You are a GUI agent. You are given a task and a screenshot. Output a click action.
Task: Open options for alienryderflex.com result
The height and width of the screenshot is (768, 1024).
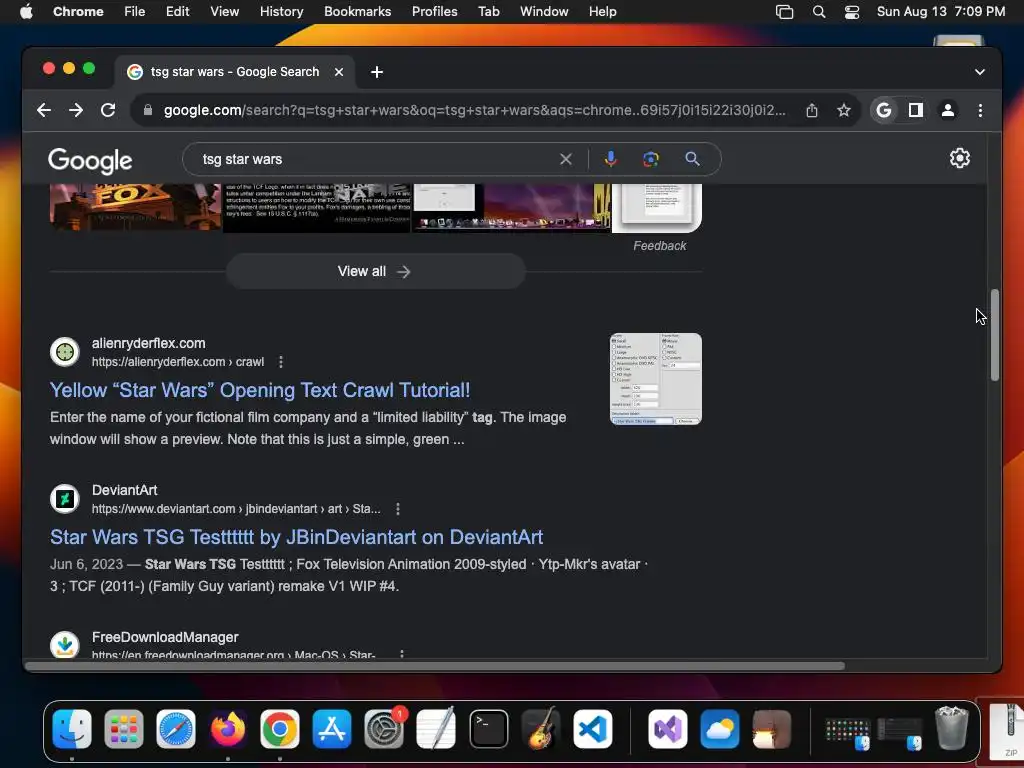(x=281, y=362)
